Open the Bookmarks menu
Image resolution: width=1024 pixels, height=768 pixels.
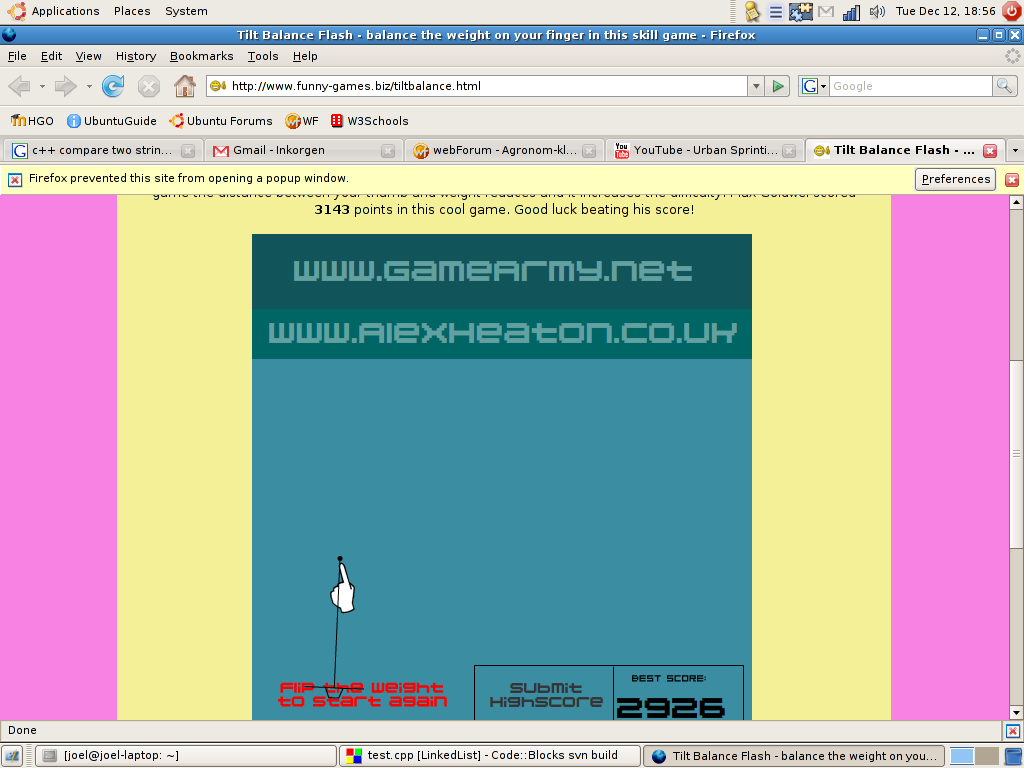tap(201, 56)
